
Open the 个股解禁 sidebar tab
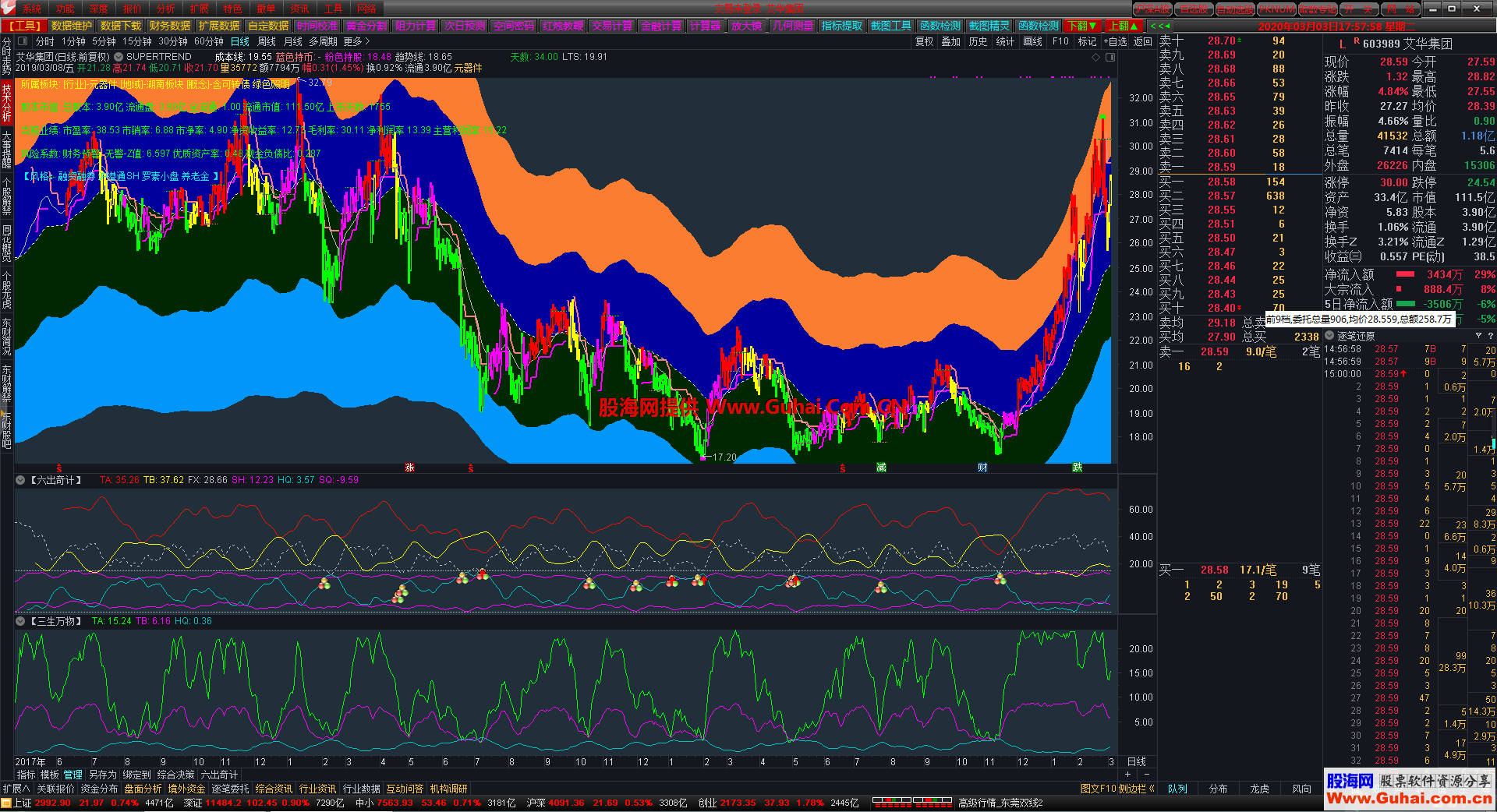point(7,196)
